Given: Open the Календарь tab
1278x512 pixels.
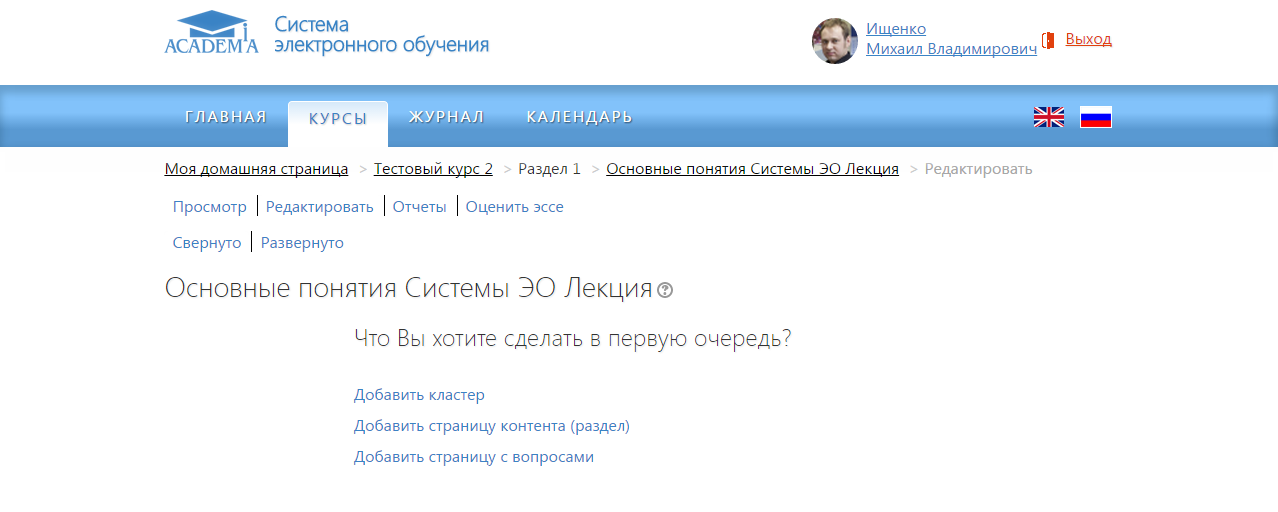Looking at the screenshot, I should coord(579,117).
